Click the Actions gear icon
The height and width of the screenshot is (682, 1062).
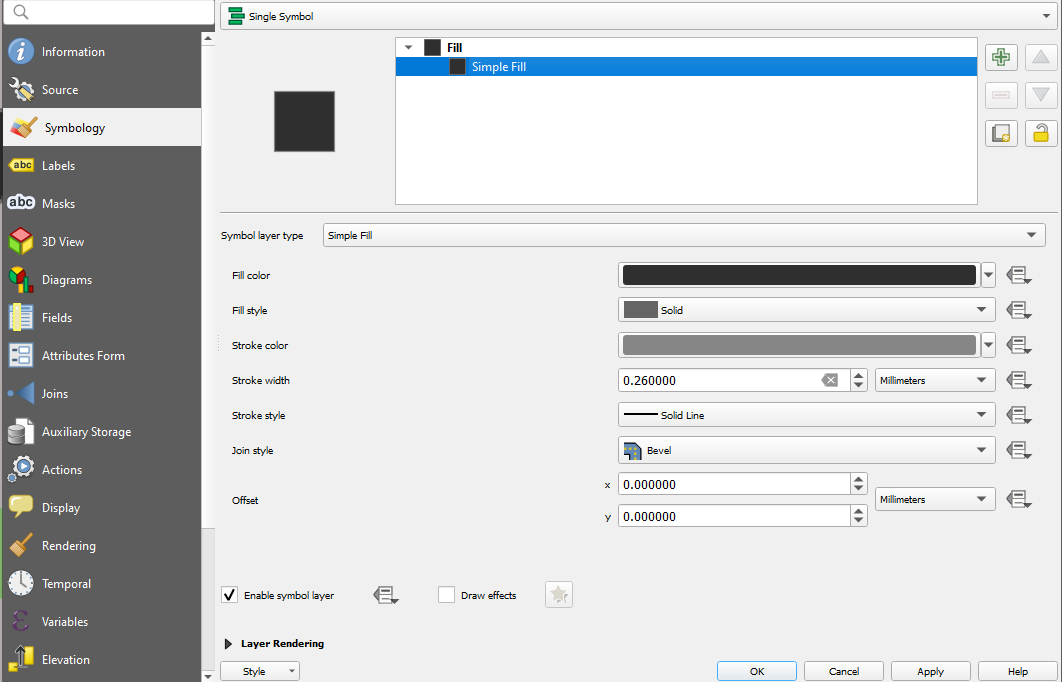21,469
